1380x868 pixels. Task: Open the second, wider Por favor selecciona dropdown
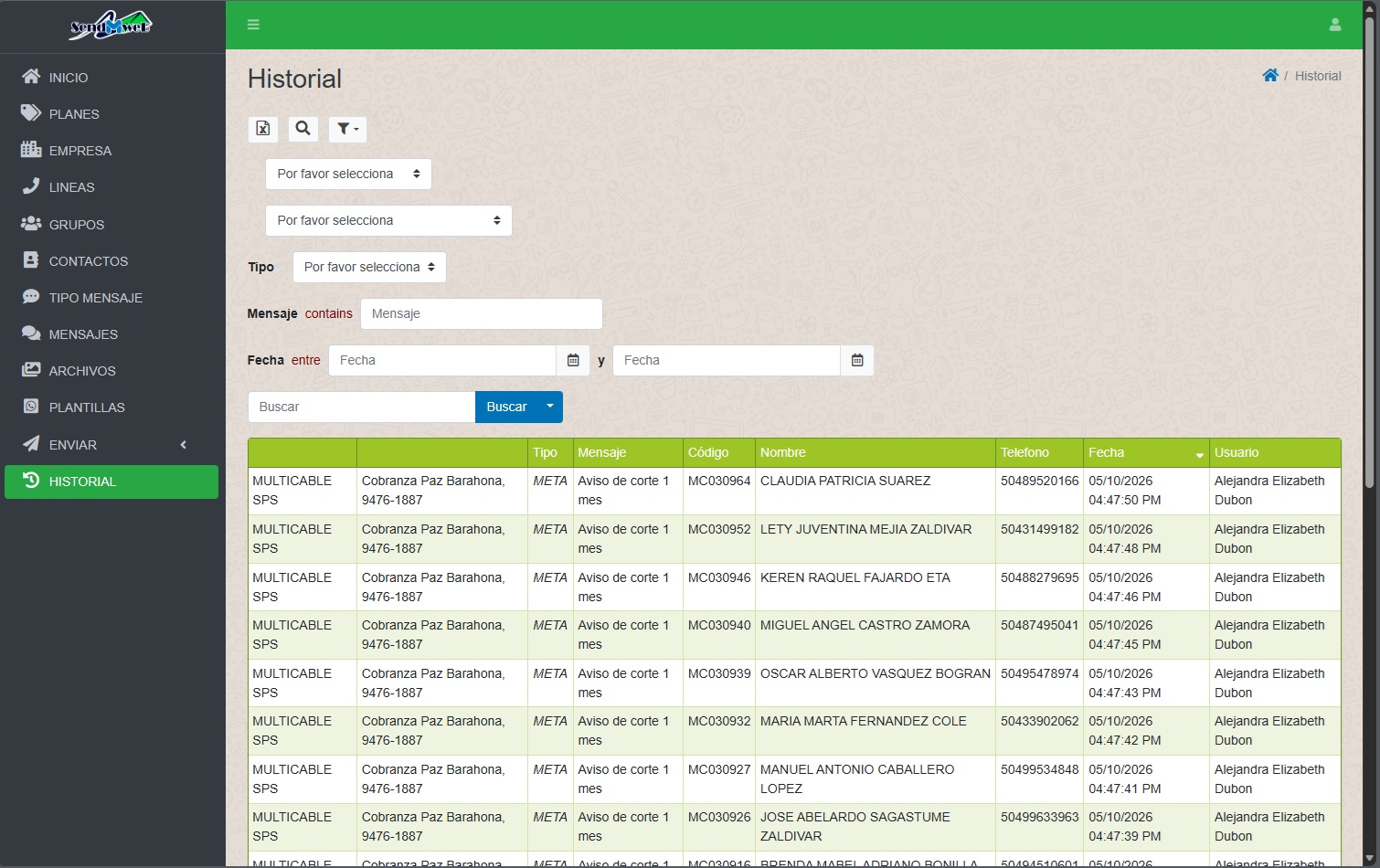click(388, 220)
